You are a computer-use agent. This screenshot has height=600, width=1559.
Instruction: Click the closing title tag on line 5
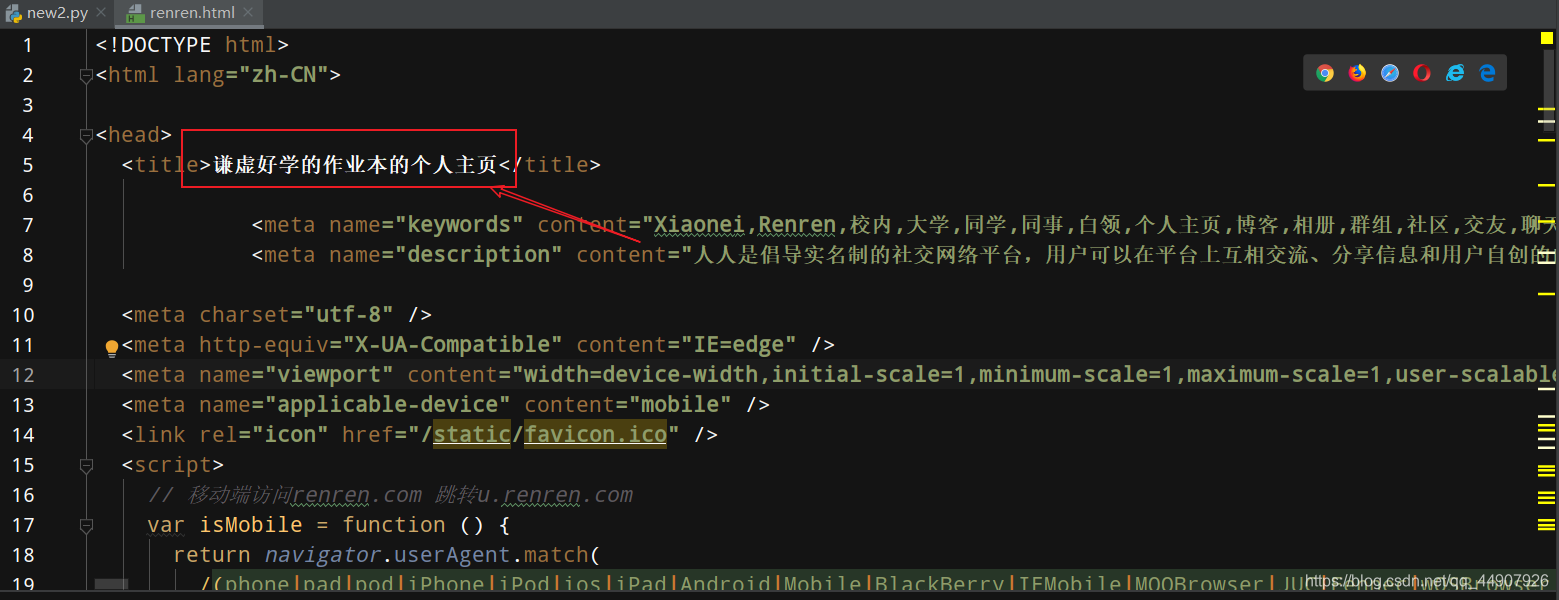point(550,165)
